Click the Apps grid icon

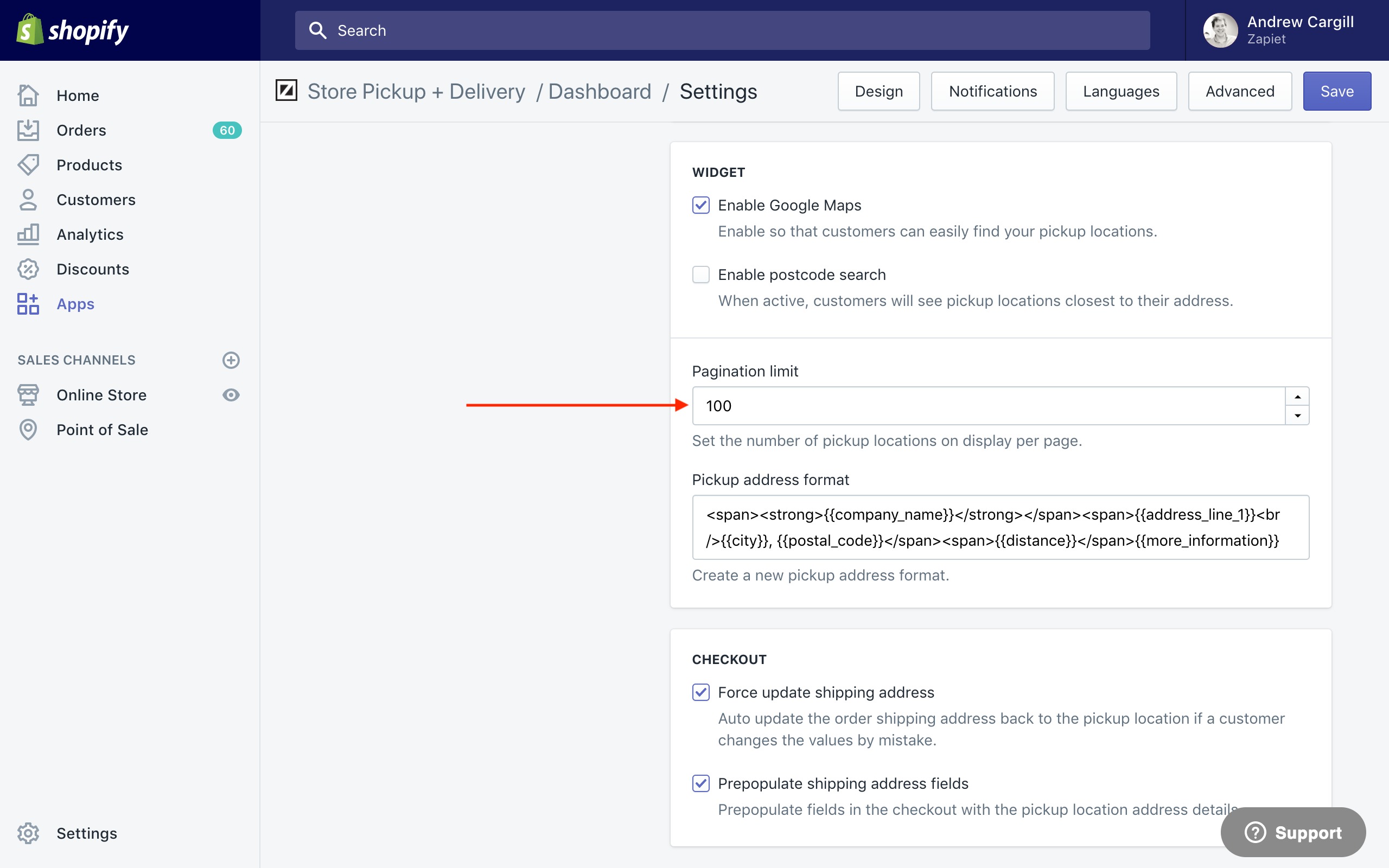click(28, 304)
